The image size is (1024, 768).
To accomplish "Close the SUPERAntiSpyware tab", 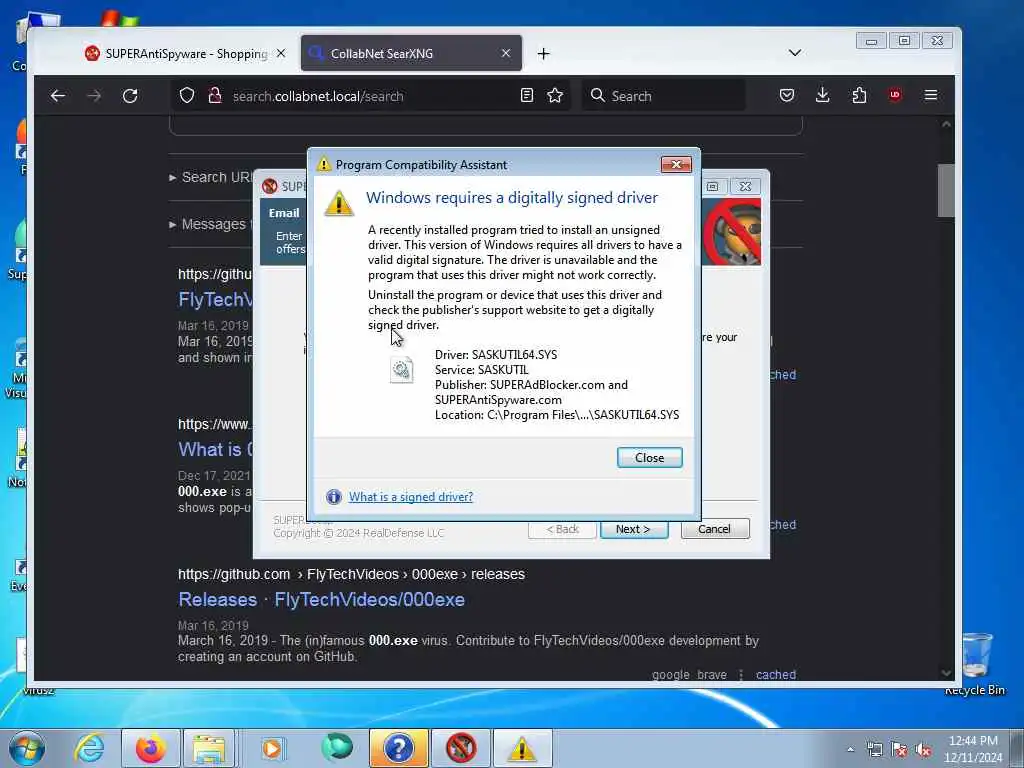I will pos(281,54).
